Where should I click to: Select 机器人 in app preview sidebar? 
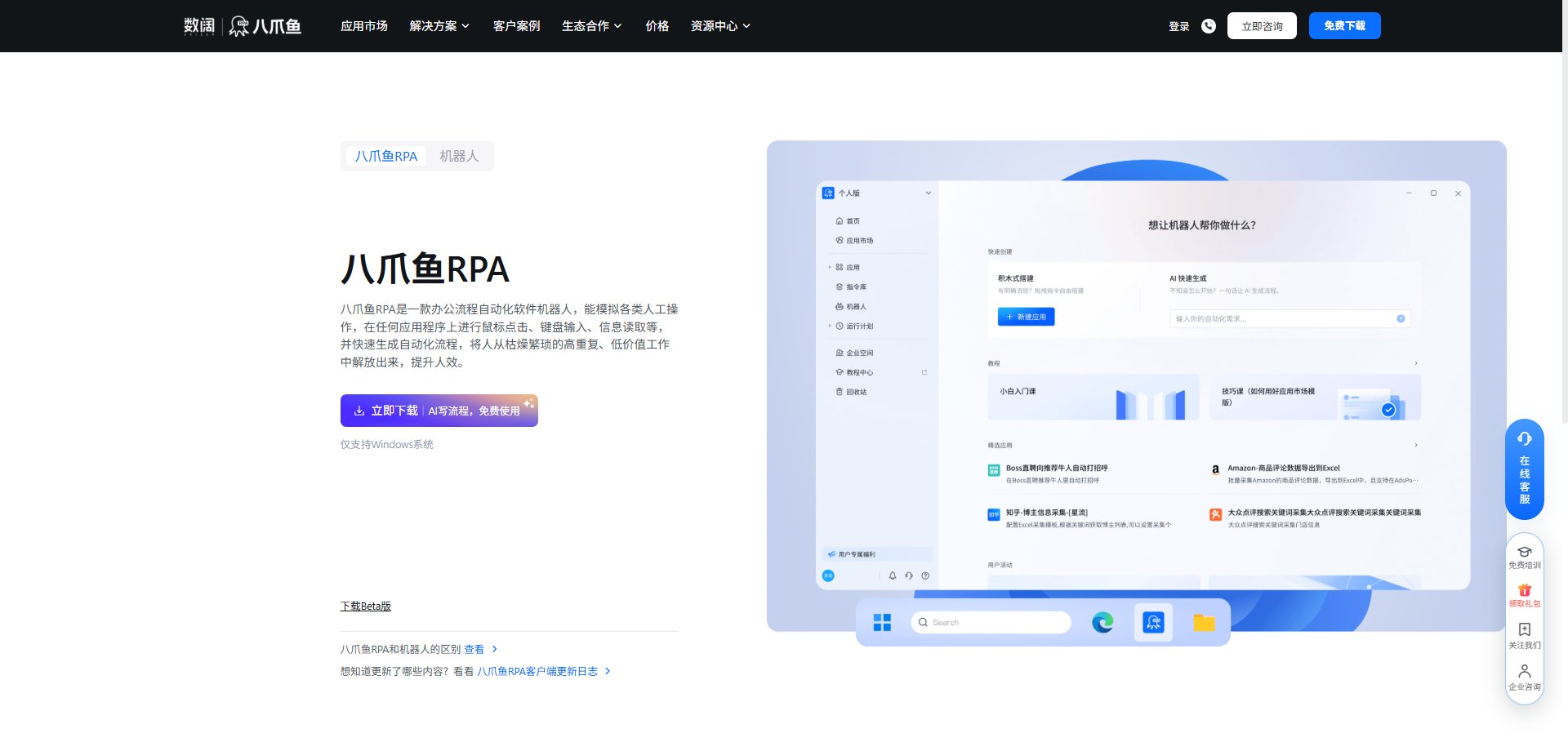pyautogui.click(x=851, y=307)
